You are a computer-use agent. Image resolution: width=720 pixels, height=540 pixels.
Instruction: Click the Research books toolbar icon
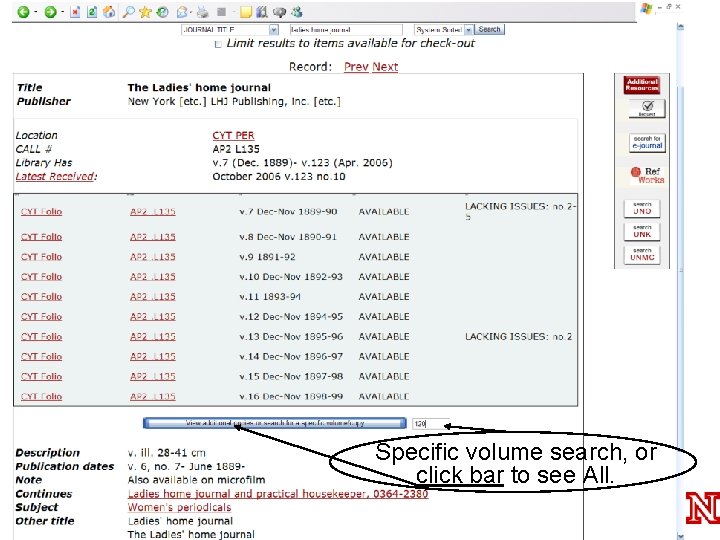tap(262, 12)
